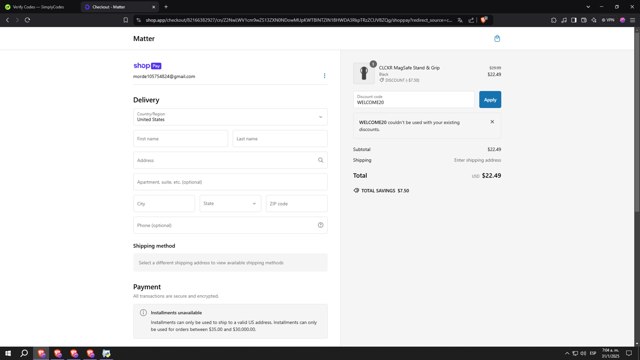Open the music note playlist icon
The width and height of the screenshot is (640, 360).
564,20
